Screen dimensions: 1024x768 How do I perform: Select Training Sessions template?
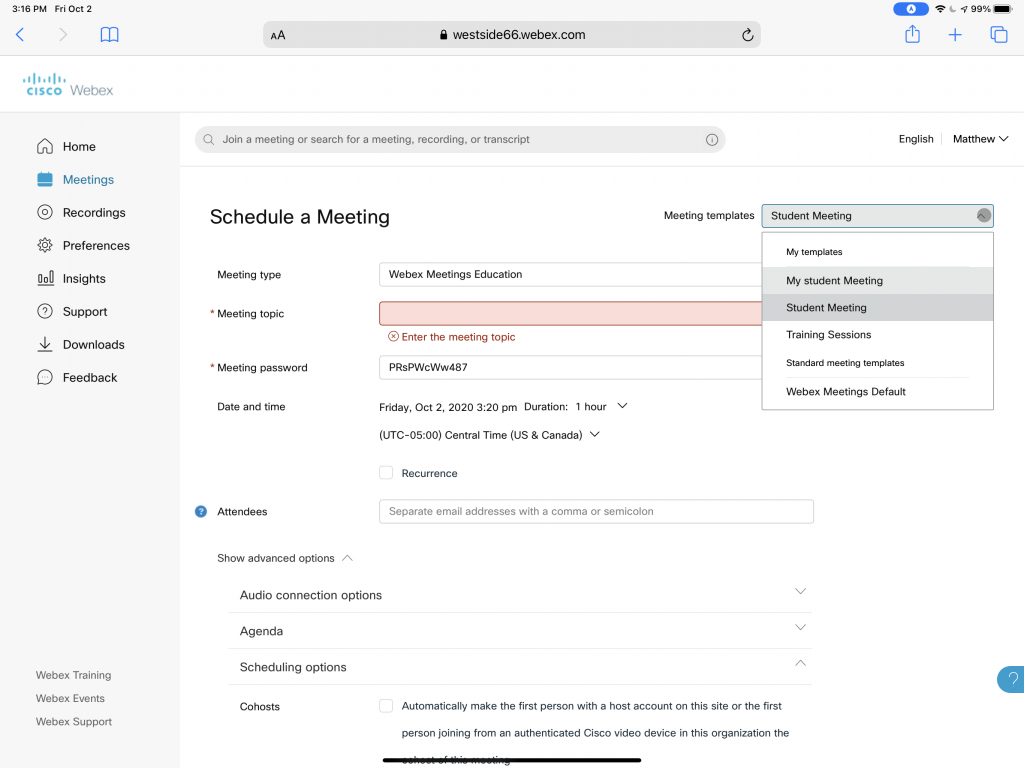pos(877,334)
